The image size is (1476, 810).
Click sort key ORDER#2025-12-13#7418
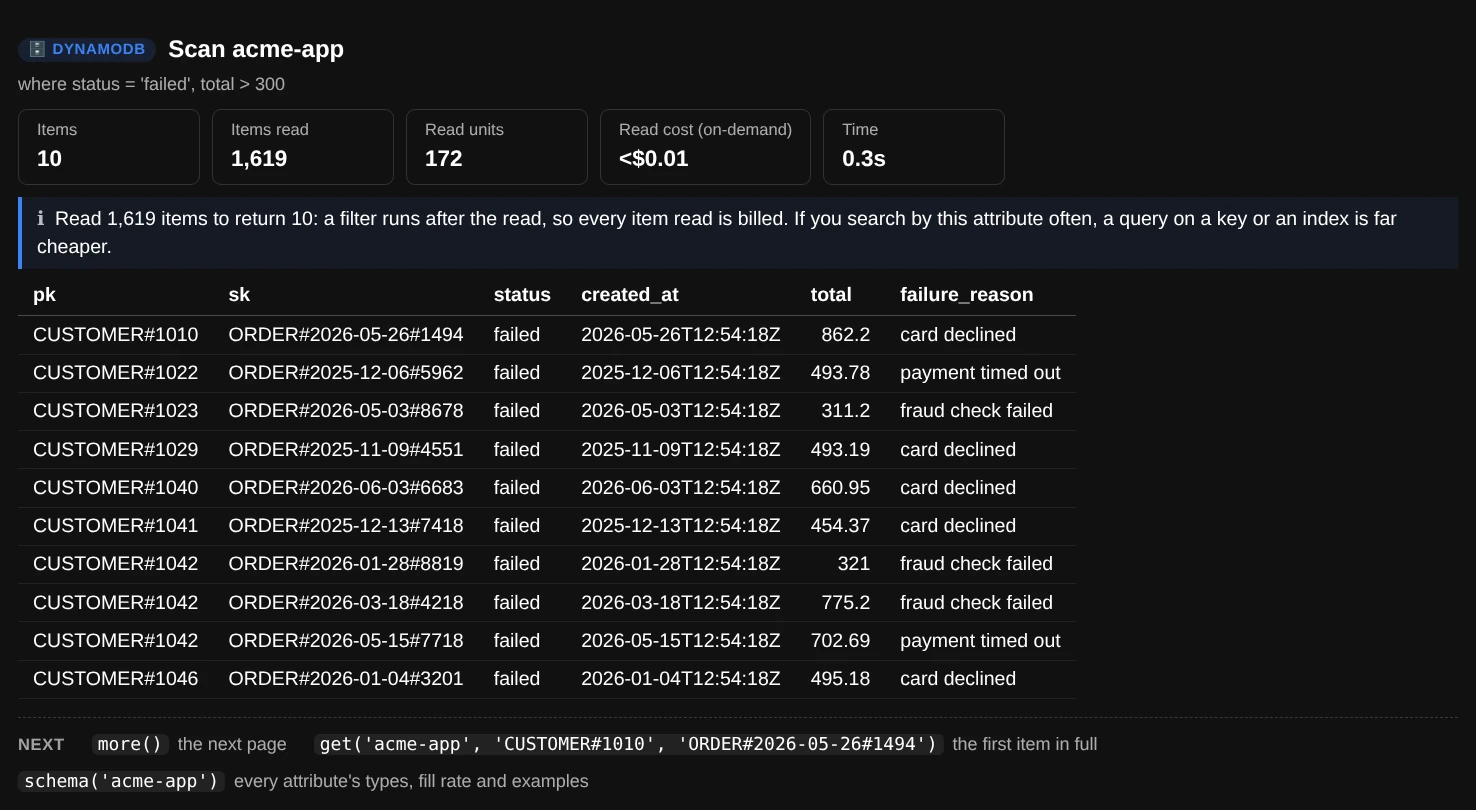click(346, 526)
